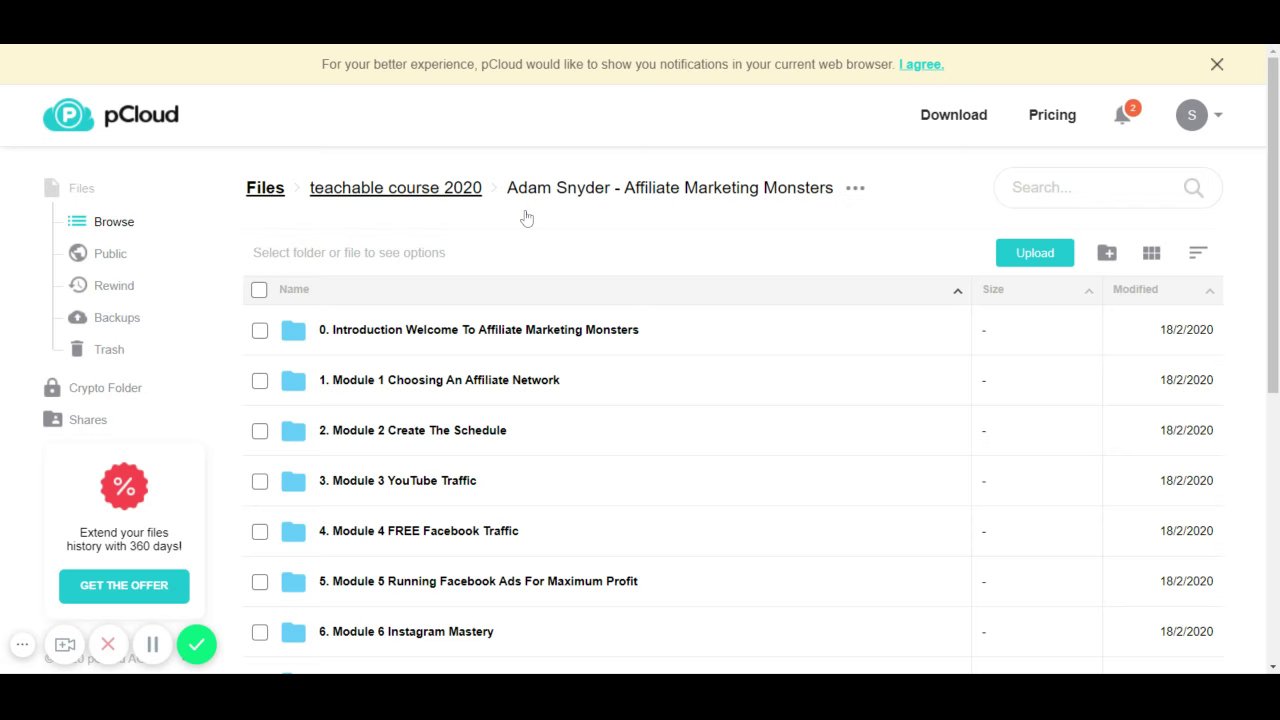Click the Crypto Folder lock icon
The width and height of the screenshot is (1280, 720).
point(52,388)
